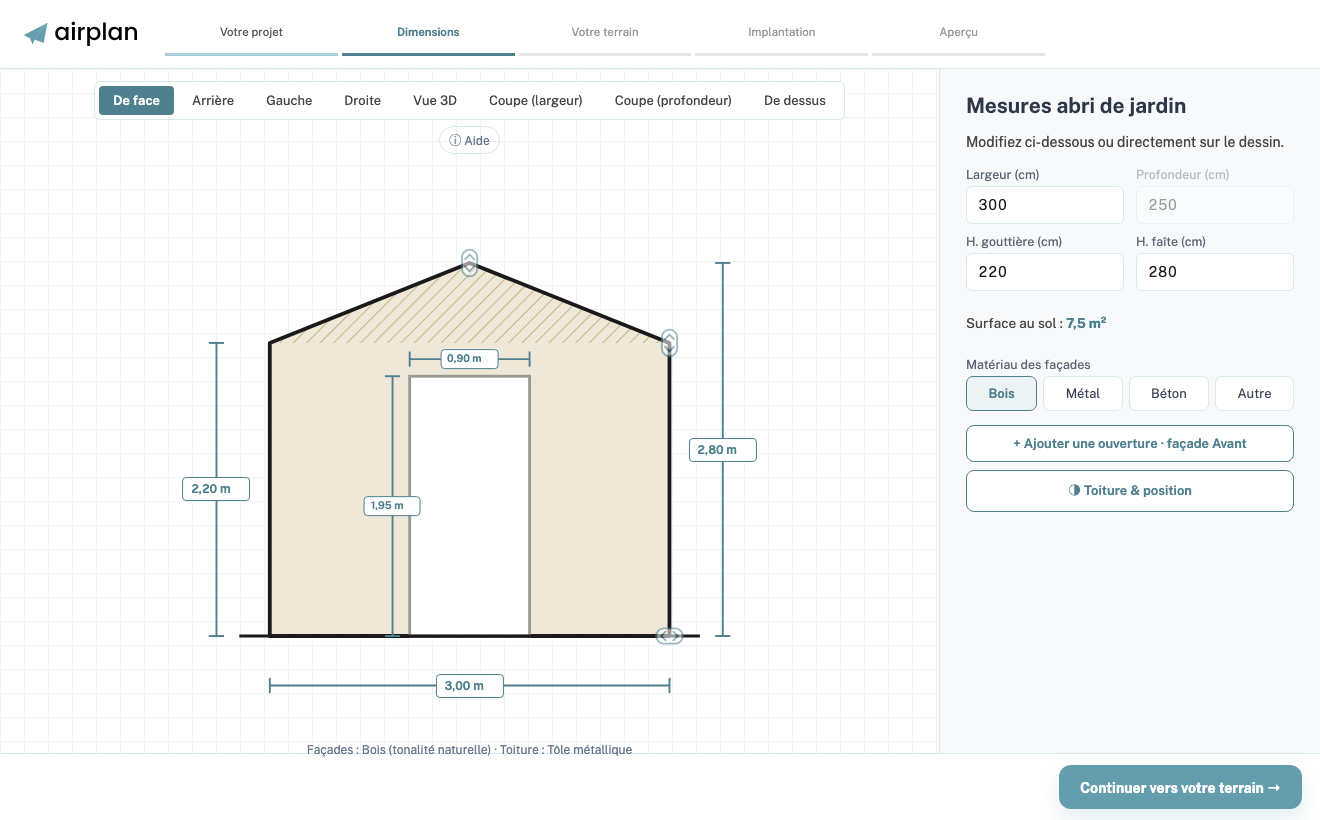1320x820 pixels.
Task: Click the Façades and Toiture caption text
Action: pyautogui.click(x=469, y=749)
